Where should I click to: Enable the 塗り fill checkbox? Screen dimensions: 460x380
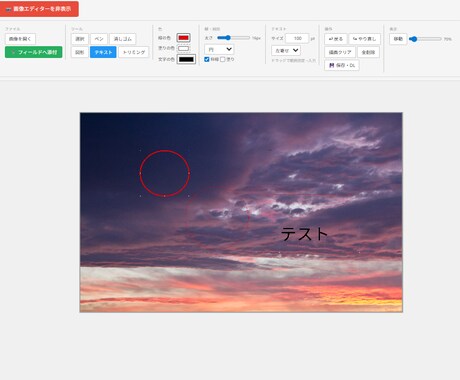tap(223, 59)
